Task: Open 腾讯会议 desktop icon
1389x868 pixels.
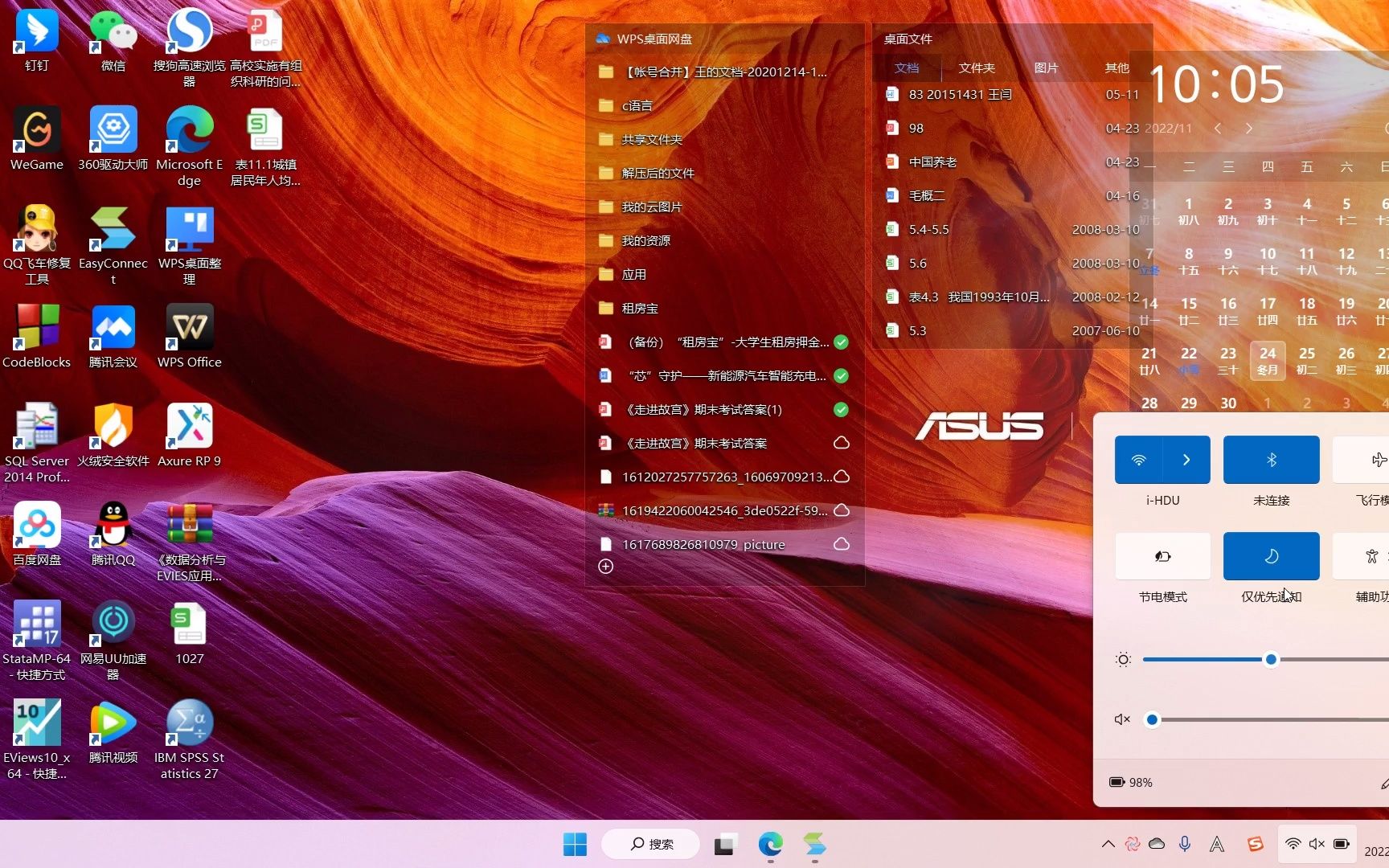Action: 113,336
